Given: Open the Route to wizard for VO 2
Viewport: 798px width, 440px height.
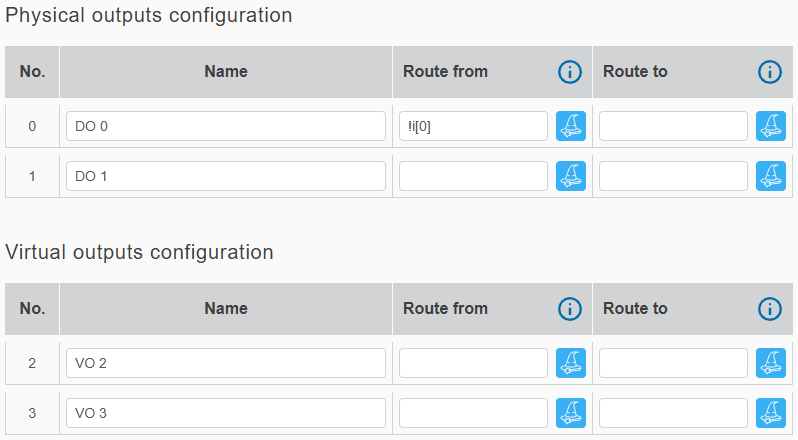Looking at the screenshot, I should pyautogui.click(x=770, y=363).
